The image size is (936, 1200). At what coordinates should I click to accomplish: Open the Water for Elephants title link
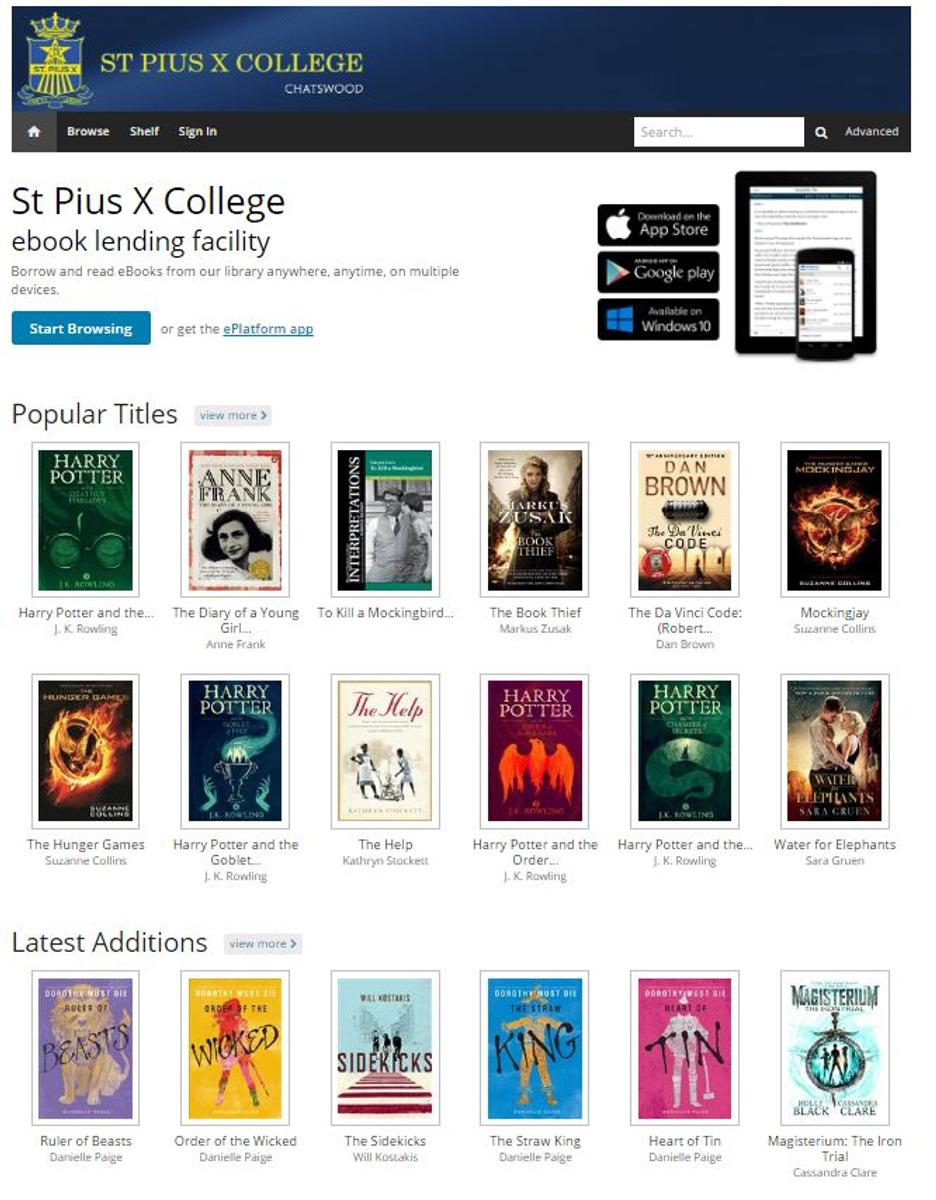tap(835, 845)
